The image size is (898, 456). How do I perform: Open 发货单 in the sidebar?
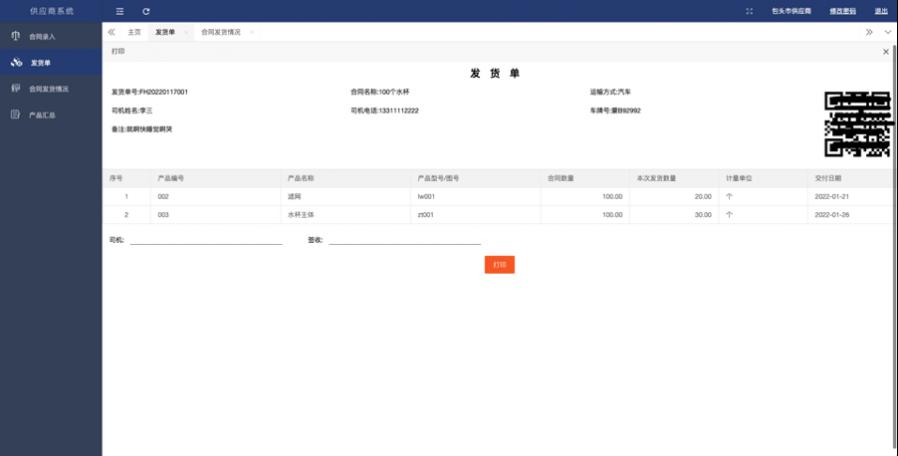[51, 62]
